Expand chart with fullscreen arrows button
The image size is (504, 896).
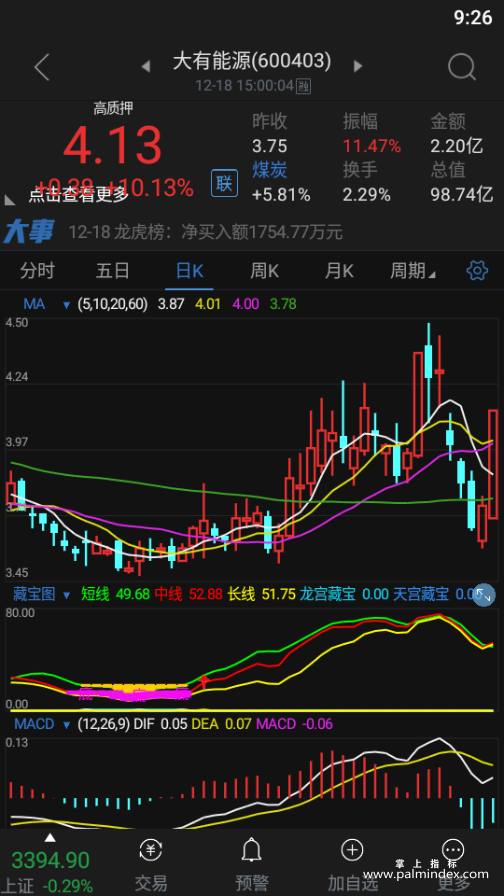(x=483, y=595)
